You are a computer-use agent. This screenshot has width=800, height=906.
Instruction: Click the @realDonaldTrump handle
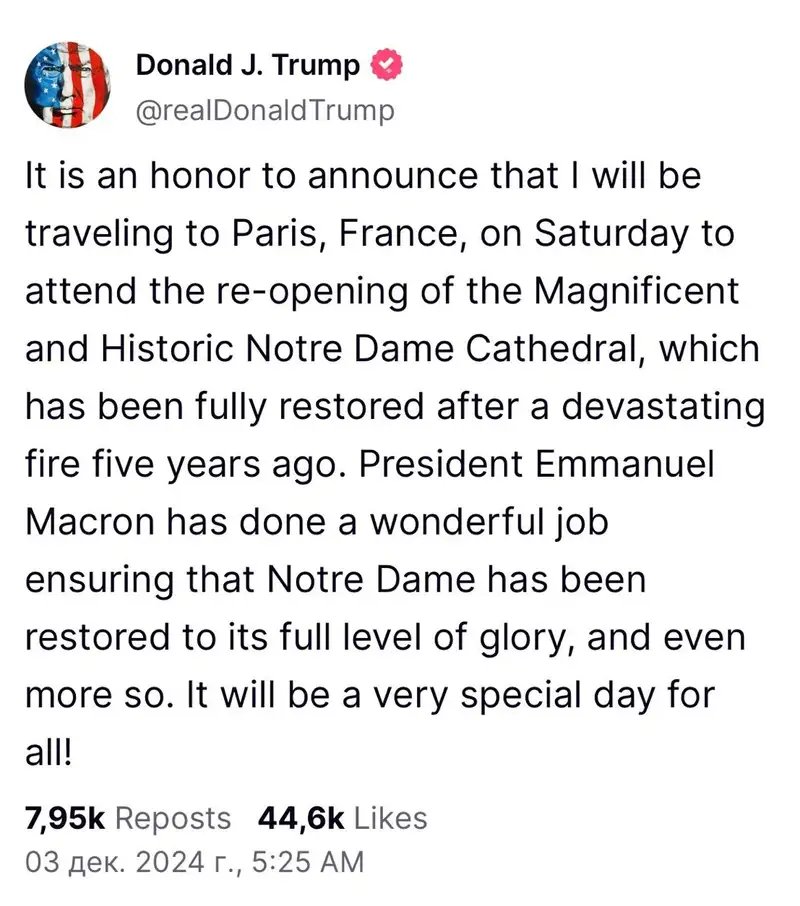pos(264,110)
